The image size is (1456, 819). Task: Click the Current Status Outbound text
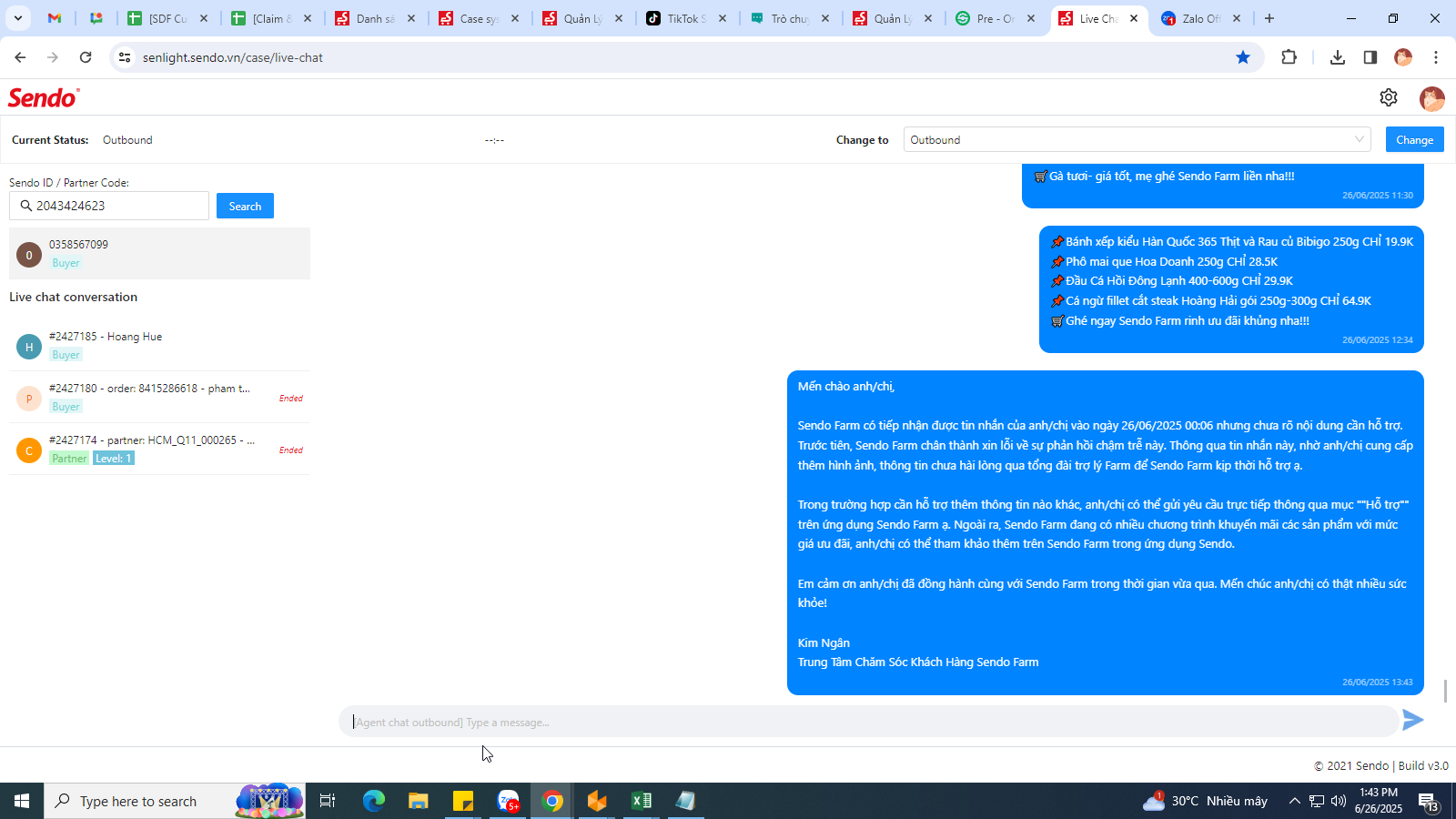(127, 140)
